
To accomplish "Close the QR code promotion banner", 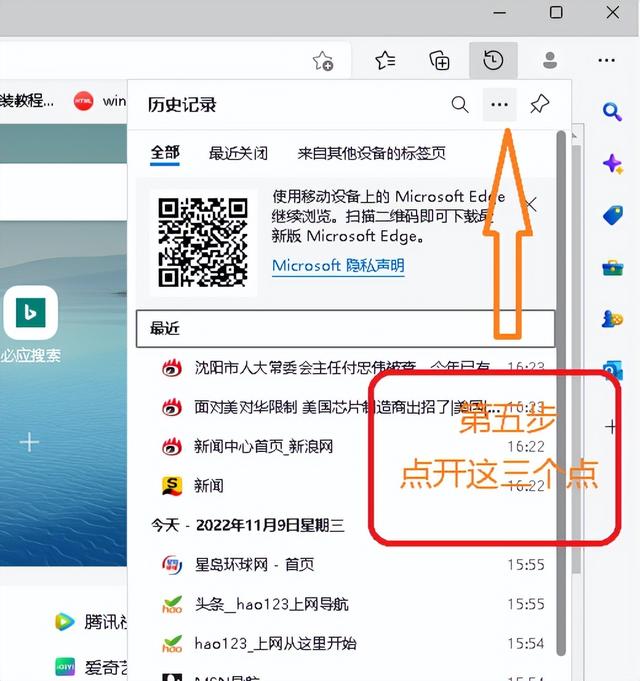I will pos(531,204).
